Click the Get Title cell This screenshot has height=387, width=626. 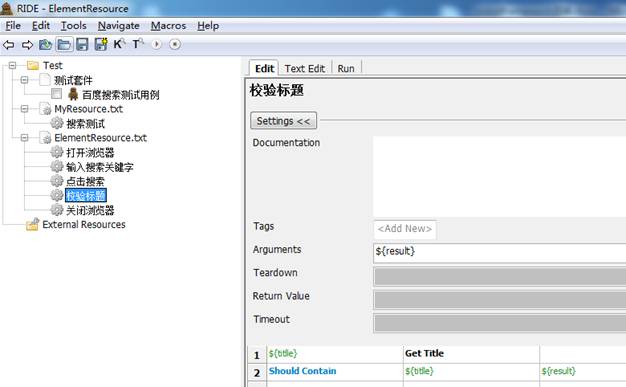(x=471, y=354)
